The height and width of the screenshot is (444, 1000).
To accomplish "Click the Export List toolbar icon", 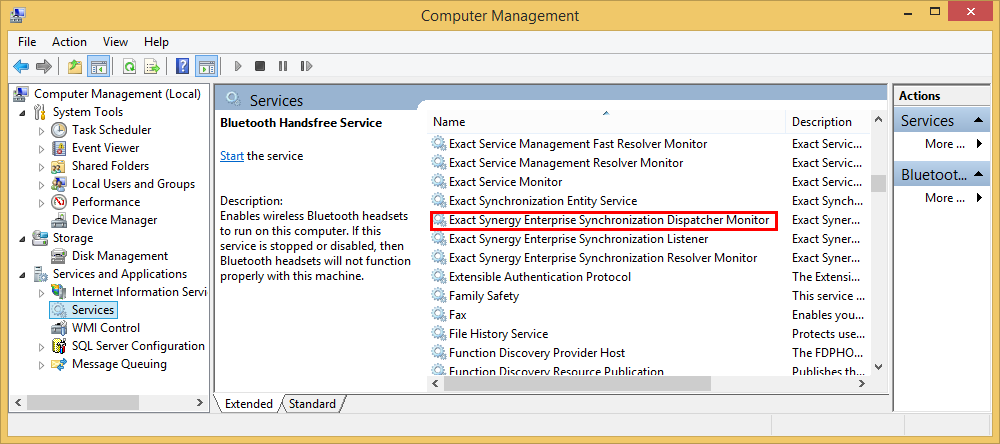I will [152, 66].
